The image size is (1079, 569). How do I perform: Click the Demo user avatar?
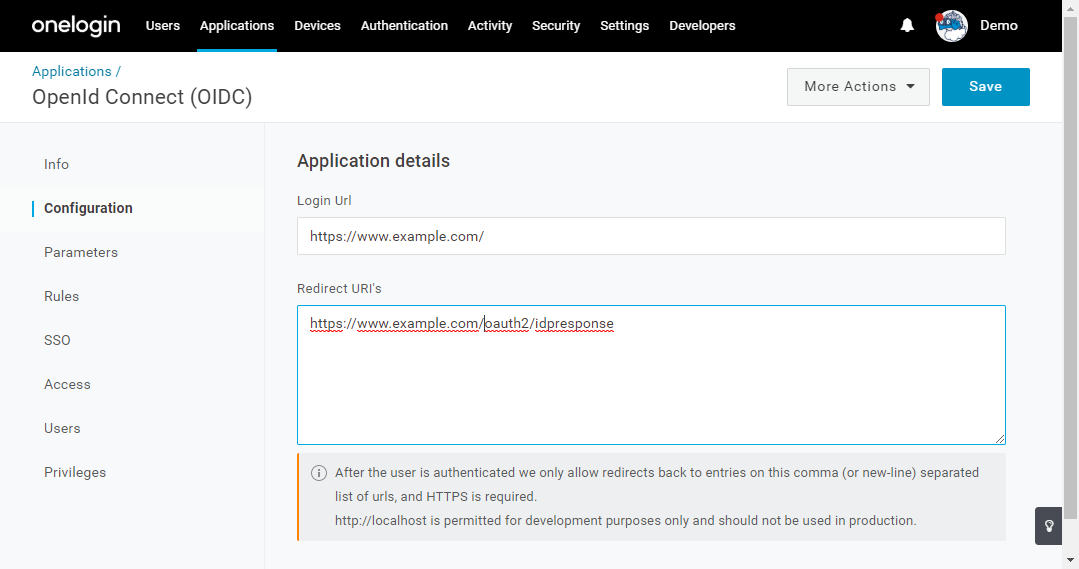952,26
